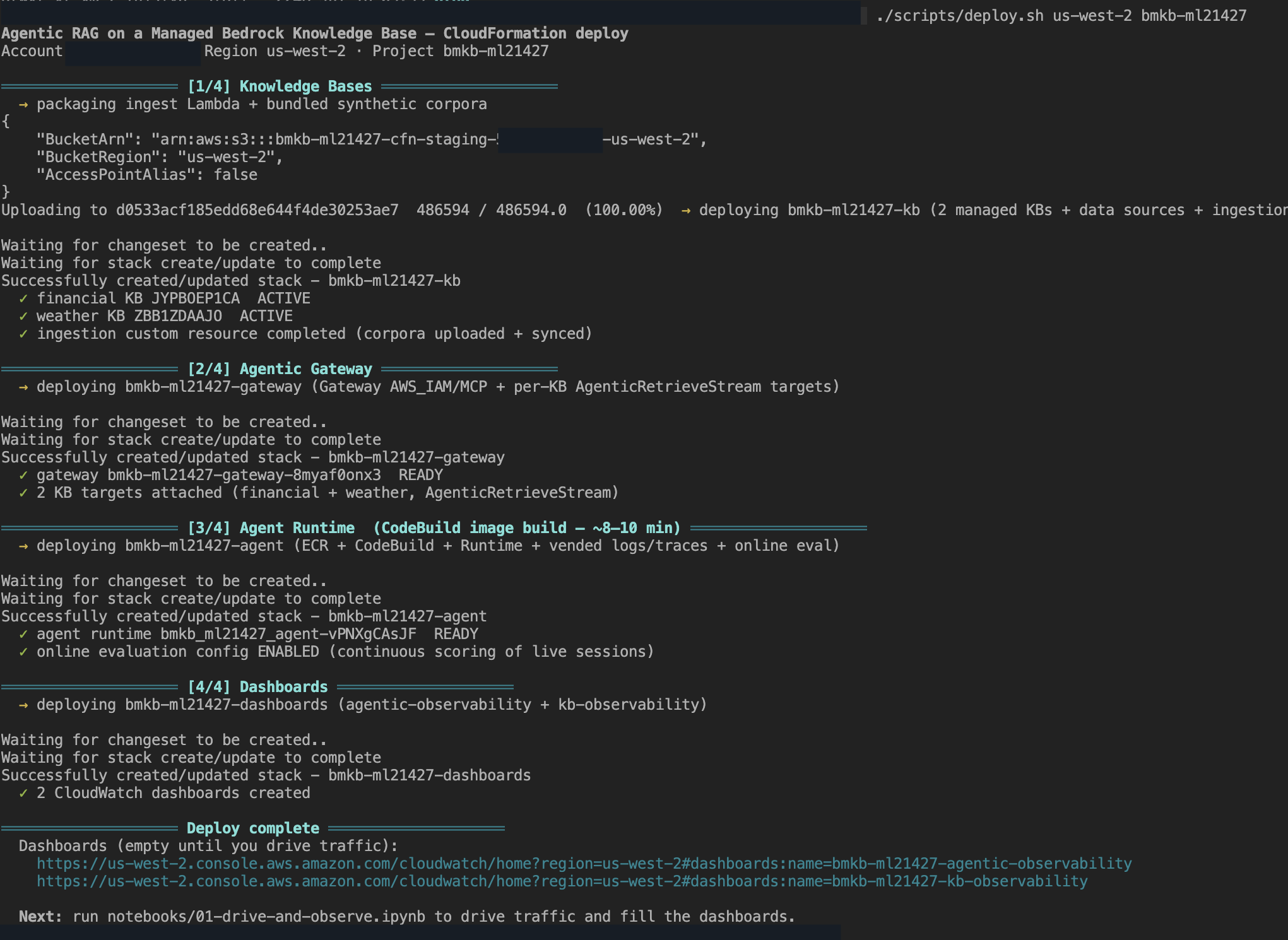Click the 'deploying bmkb-ml21427-gateway' line

[429, 387]
